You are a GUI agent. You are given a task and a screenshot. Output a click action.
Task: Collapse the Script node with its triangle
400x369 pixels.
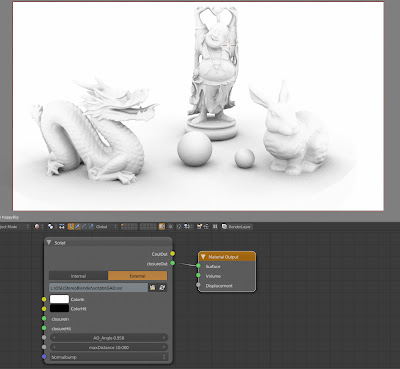pos(49,243)
